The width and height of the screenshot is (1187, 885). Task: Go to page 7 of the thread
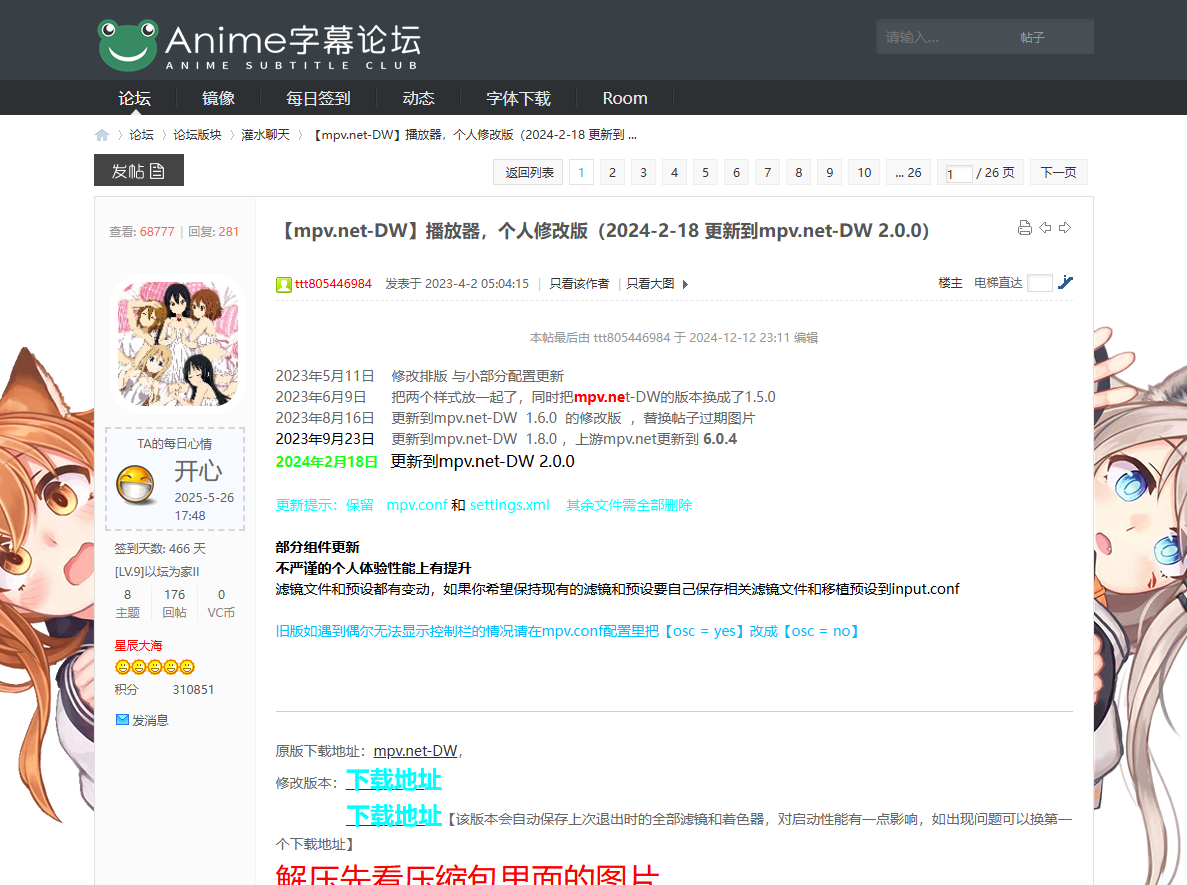[767, 173]
